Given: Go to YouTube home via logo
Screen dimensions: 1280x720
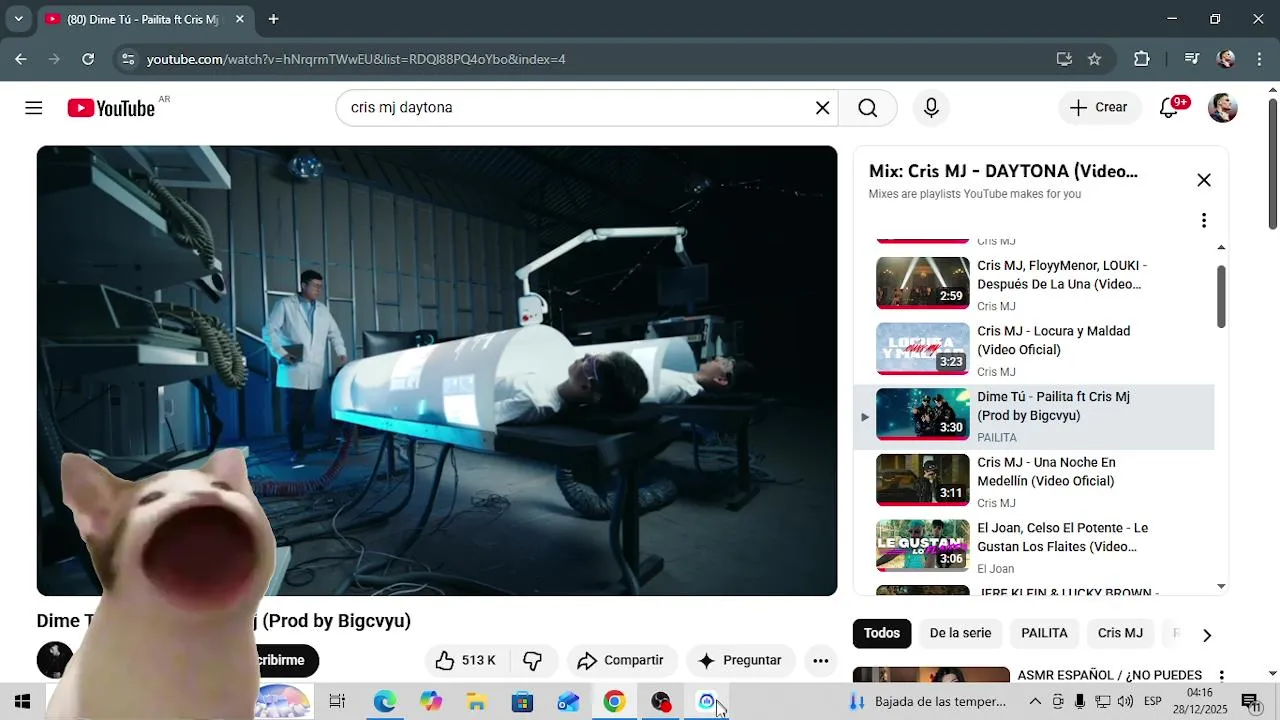Looking at the screenshot, I should 111,108.
